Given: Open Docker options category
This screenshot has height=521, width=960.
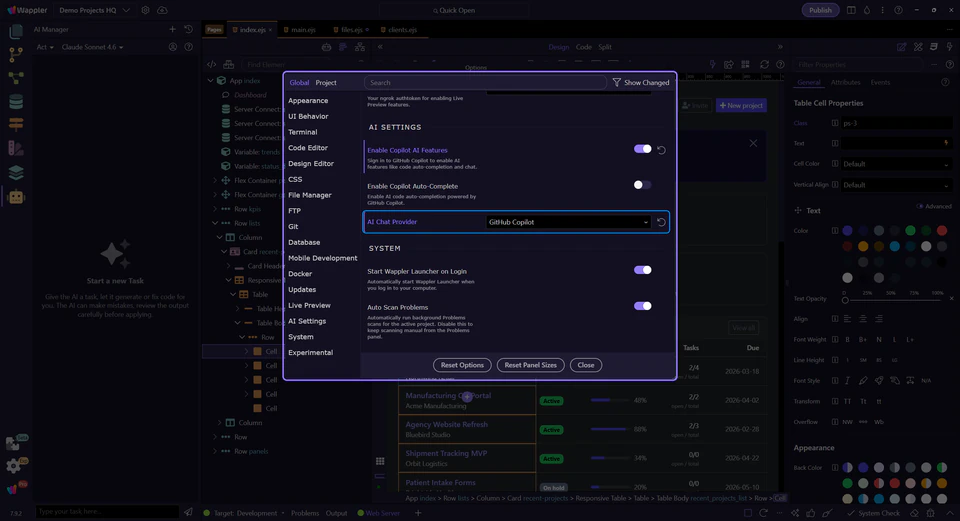Looking at the screenshot, I should [300, 274].
